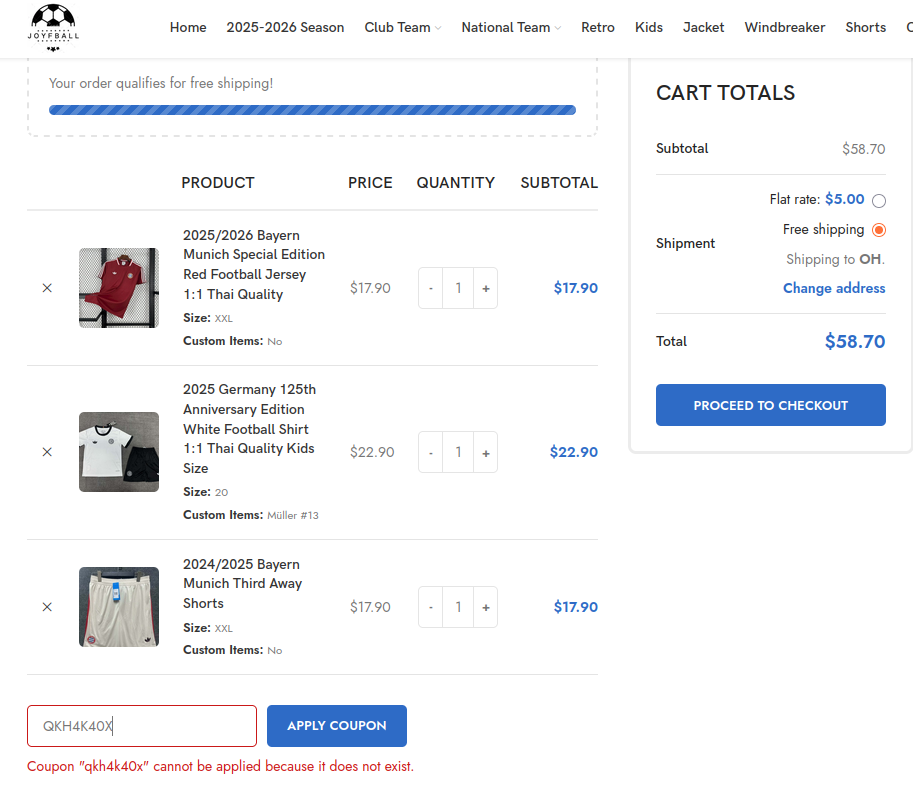Click the quantity field of Red Jersey

(x=458, y=288)
